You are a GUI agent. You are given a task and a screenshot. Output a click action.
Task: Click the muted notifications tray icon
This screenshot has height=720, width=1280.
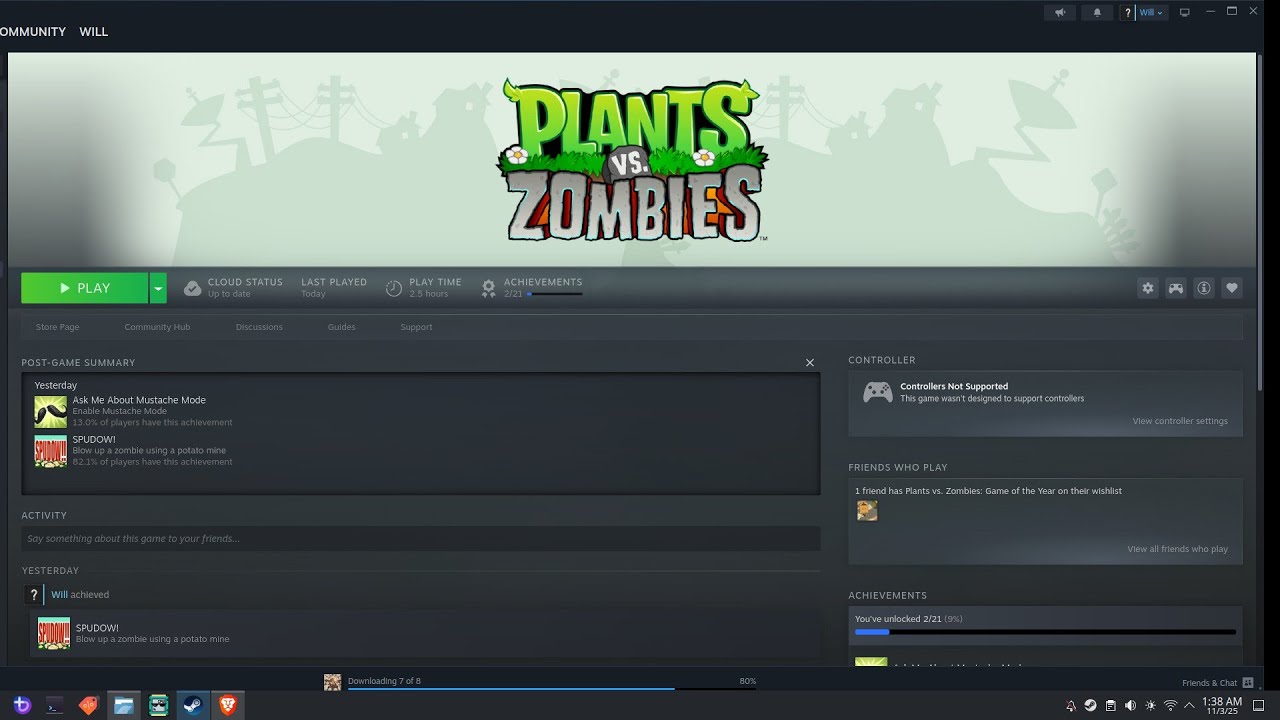[1071, 705]
